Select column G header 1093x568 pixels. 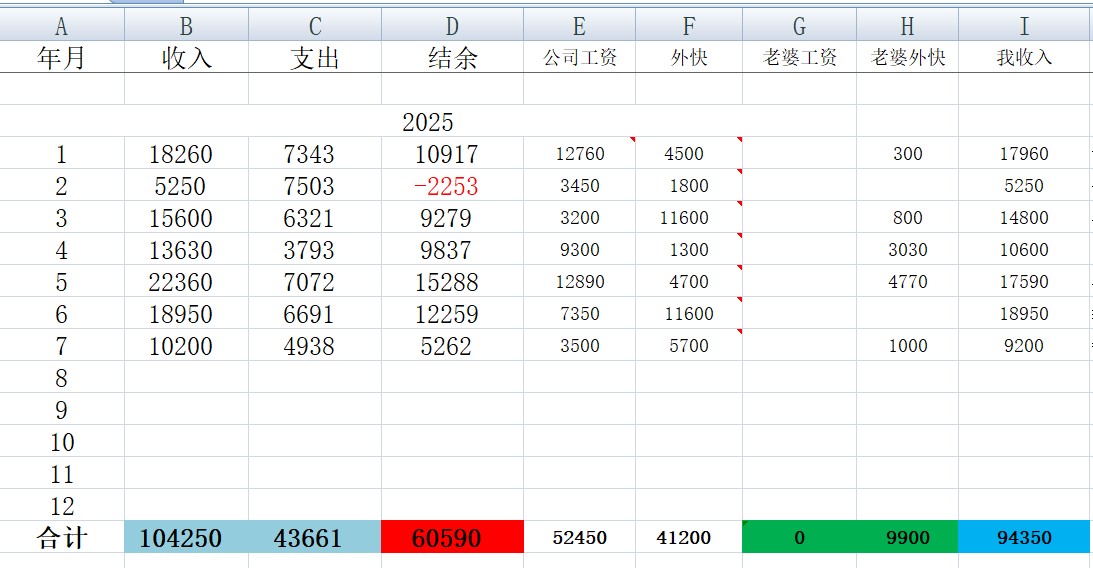click(x=800, y=25)
